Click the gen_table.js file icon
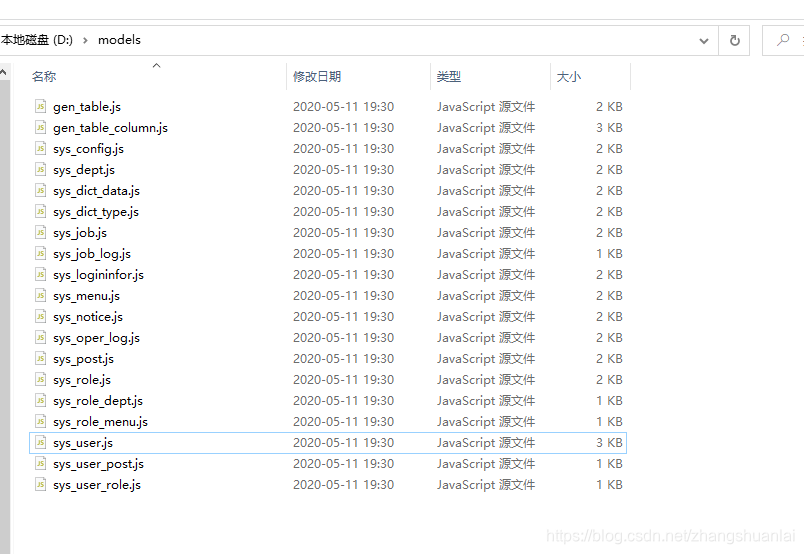The image size is (804, 554). click(x=41, y=106)
